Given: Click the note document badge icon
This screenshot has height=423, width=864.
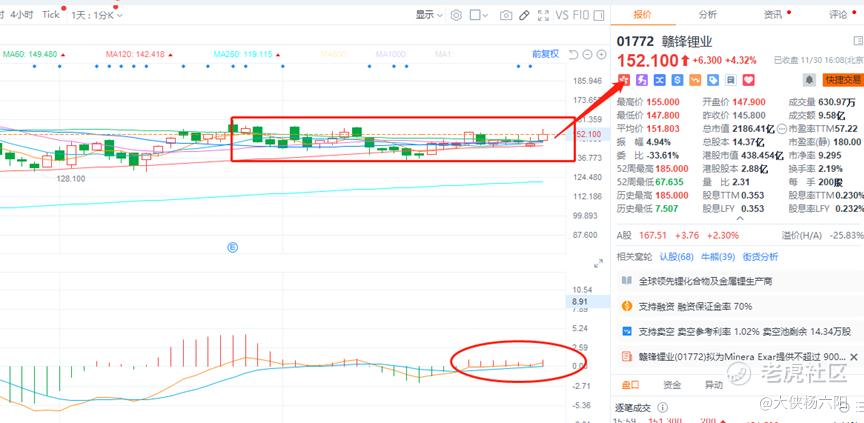Looking at the screenshot, I should (x=730, y=80).
